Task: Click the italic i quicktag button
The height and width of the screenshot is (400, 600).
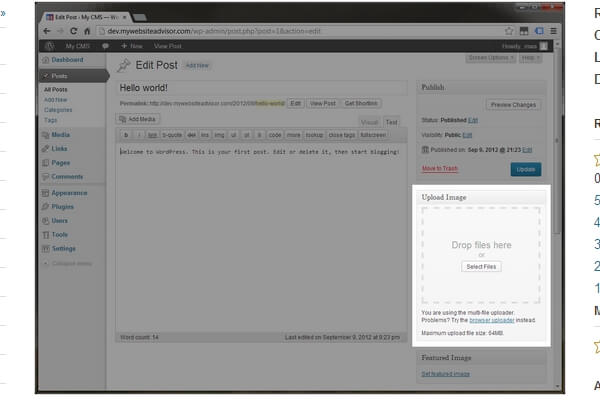Action: point(139,135)
